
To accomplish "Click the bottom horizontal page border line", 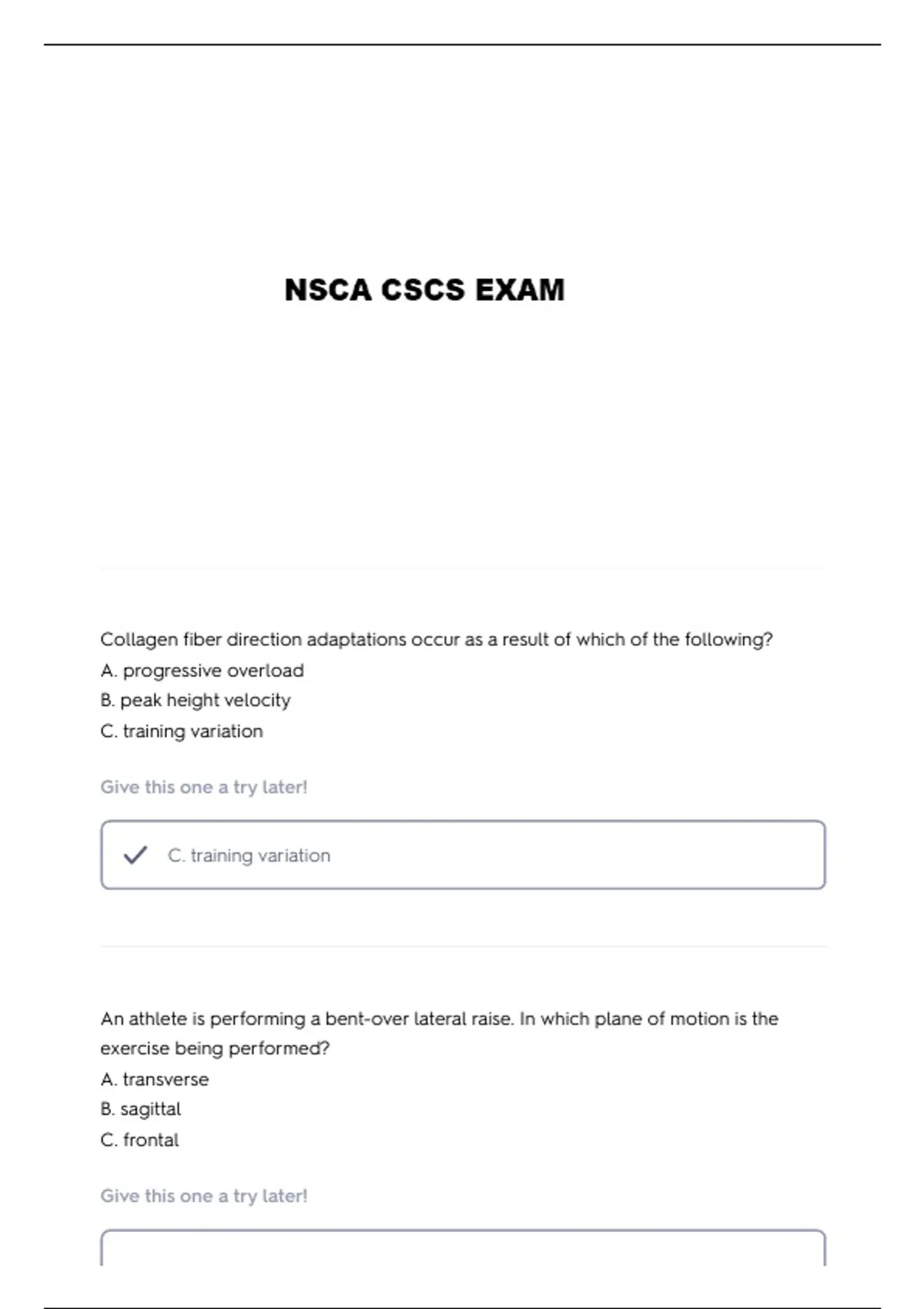I will pyautogui.click(x=462, y=1307).
